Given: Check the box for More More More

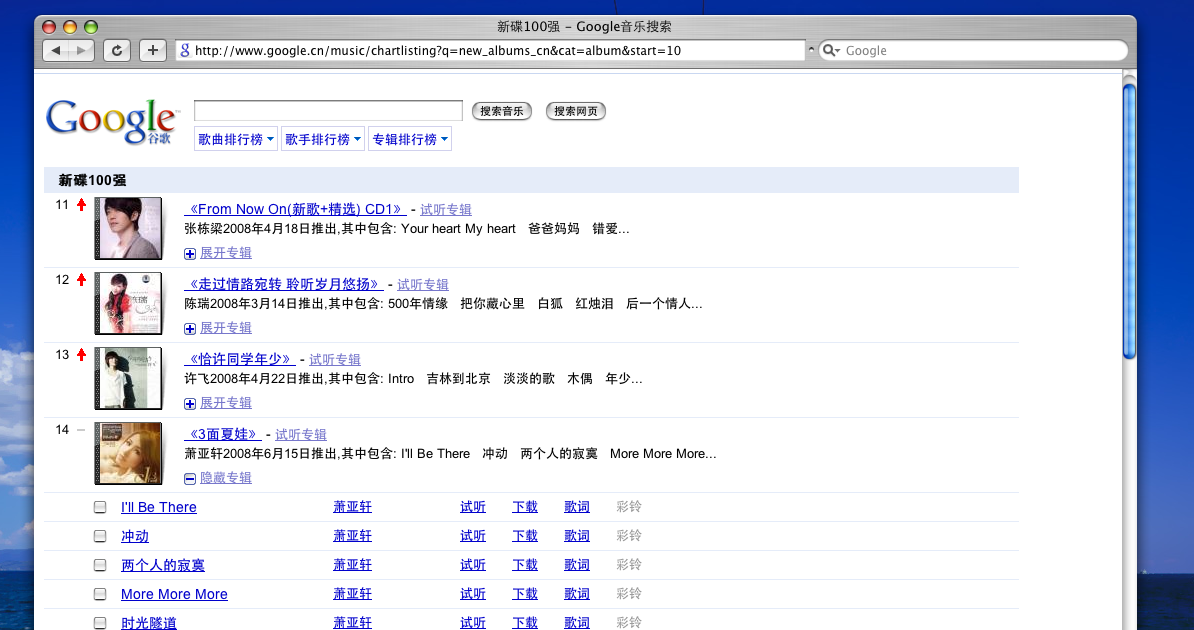Looking at the screenshot, I should pos(100,594).
